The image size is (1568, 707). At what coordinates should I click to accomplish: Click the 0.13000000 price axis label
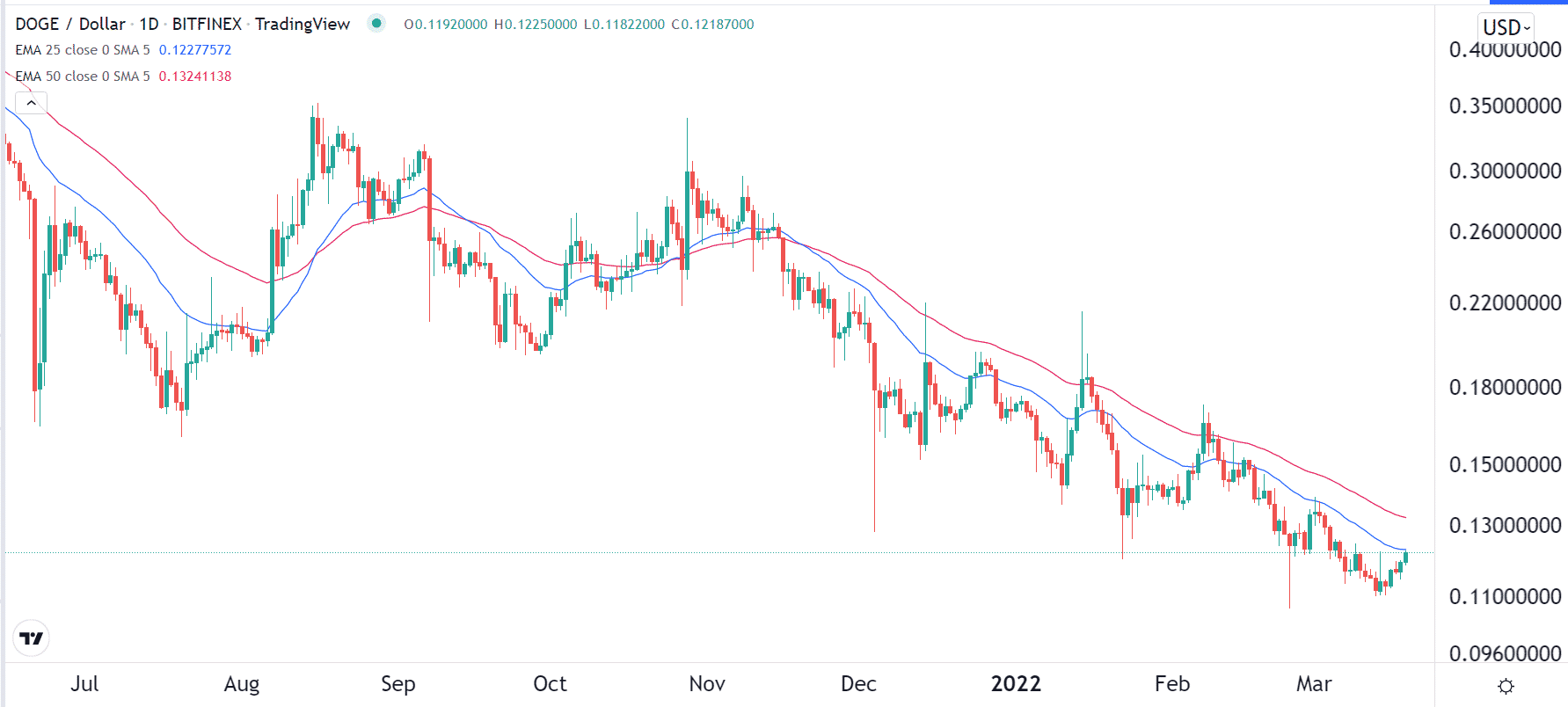1505,526
